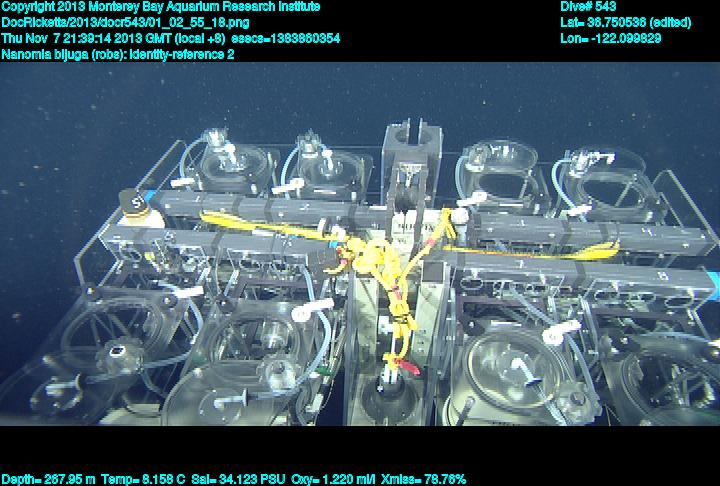Select the black weight marked S
The height and width of the screenshot is (486, 720).
(x=132, y=202)
